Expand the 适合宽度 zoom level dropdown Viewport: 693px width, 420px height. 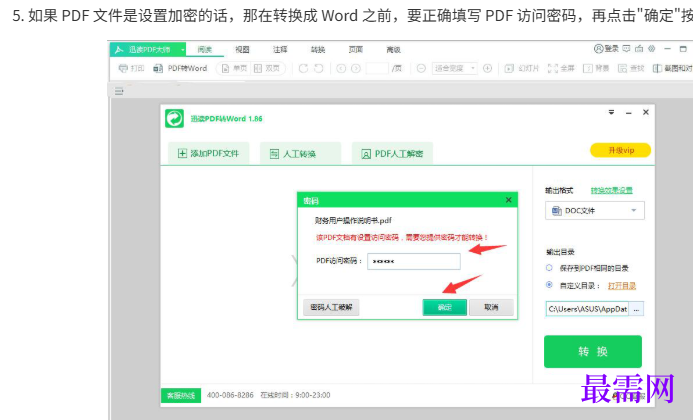455,68
